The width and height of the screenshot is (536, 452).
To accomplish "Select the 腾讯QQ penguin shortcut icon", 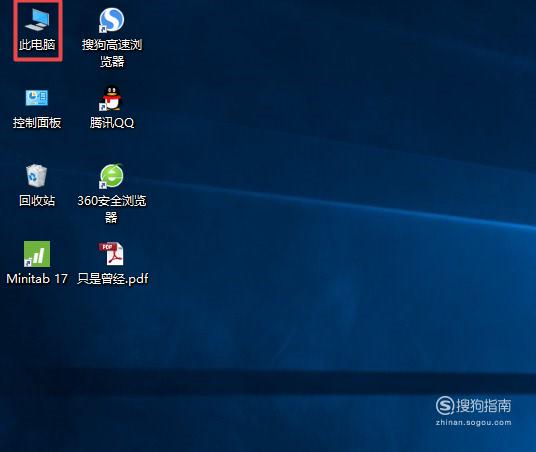I will click(x=111, y=98).
